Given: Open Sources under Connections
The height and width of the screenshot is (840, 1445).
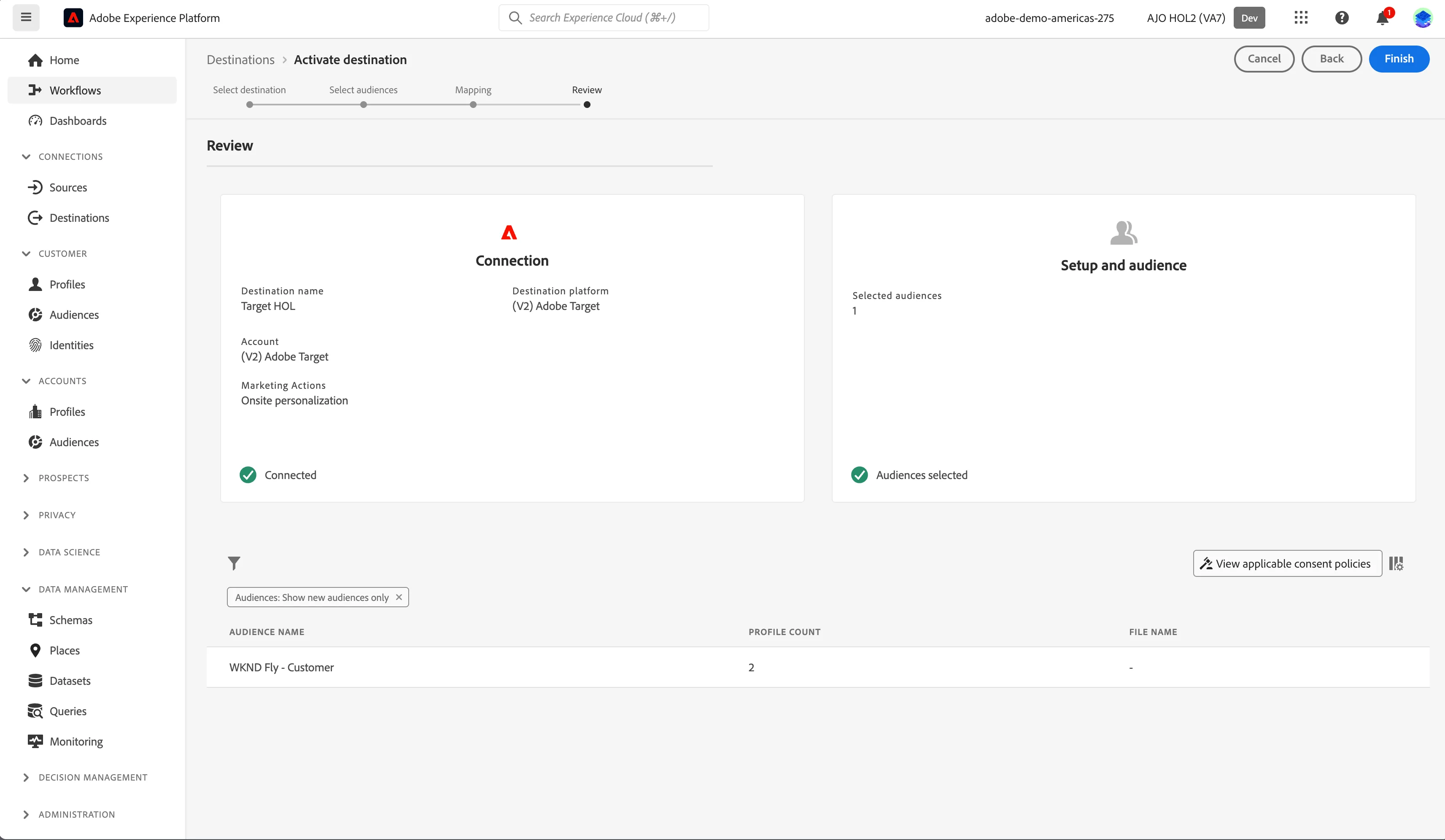Looking at the screenshot, I should point(92,188).
